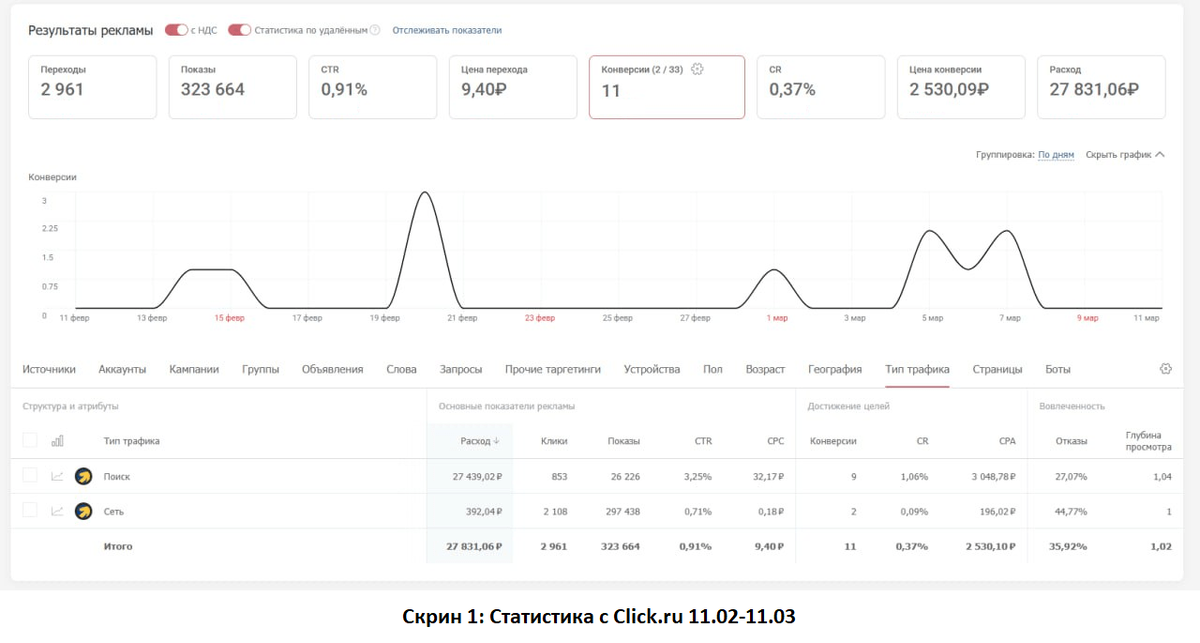Click Yandex Direct icon in Сеть row
Image resolution: width=1200 pixels, height=643 pixels.
point(84,511)
